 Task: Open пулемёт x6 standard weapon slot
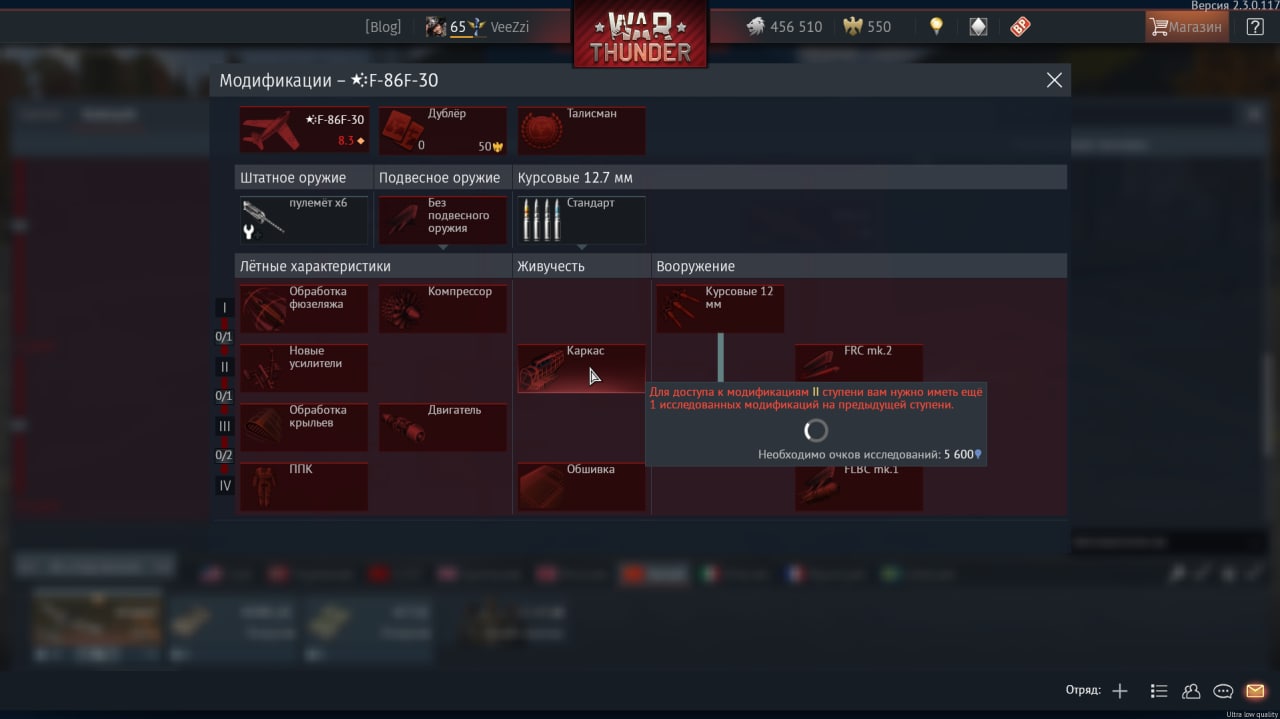(304, 219)
